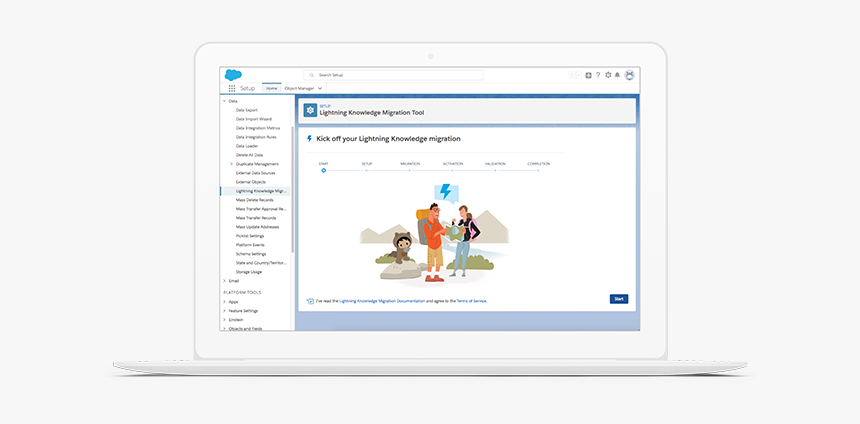Open Storage Usage
This screenshot has height=424, width=860.
(x=249, y=272)
